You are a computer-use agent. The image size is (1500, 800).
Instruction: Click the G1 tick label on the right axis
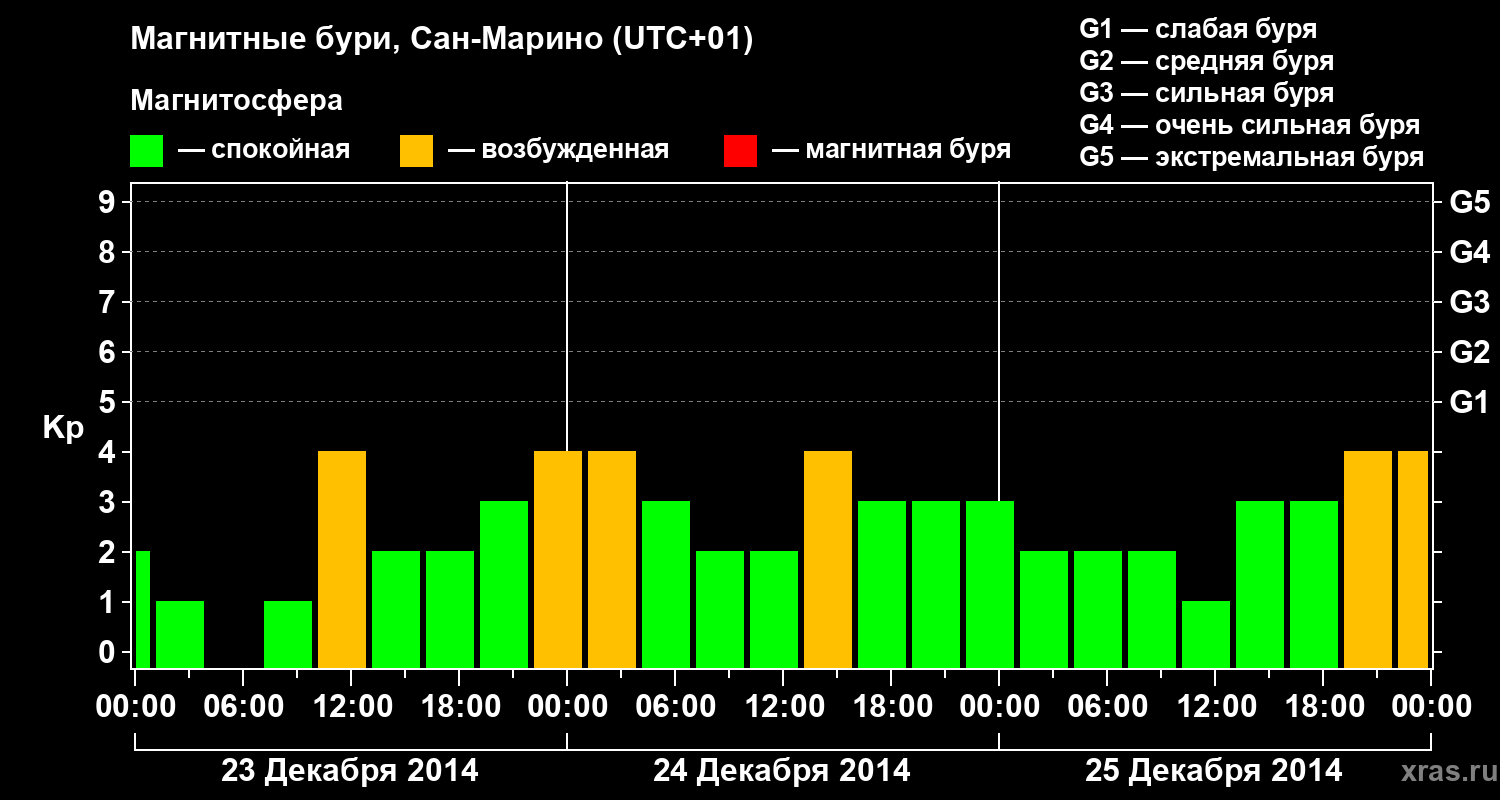(1470, 402)
